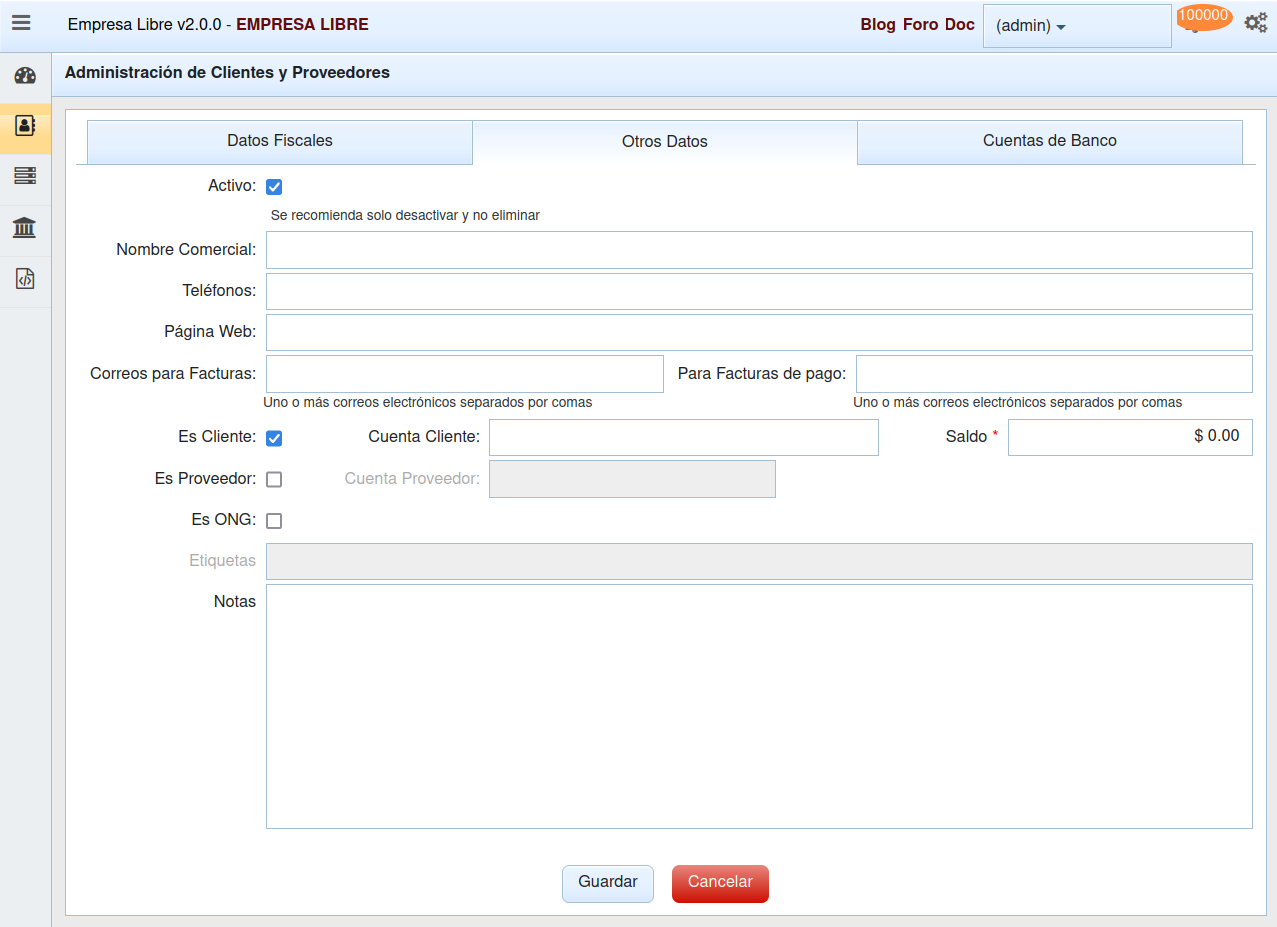Open the bank building sidebar icon
The width and height of the screenshot is (1277, 927).
click(x=25, y=228)
